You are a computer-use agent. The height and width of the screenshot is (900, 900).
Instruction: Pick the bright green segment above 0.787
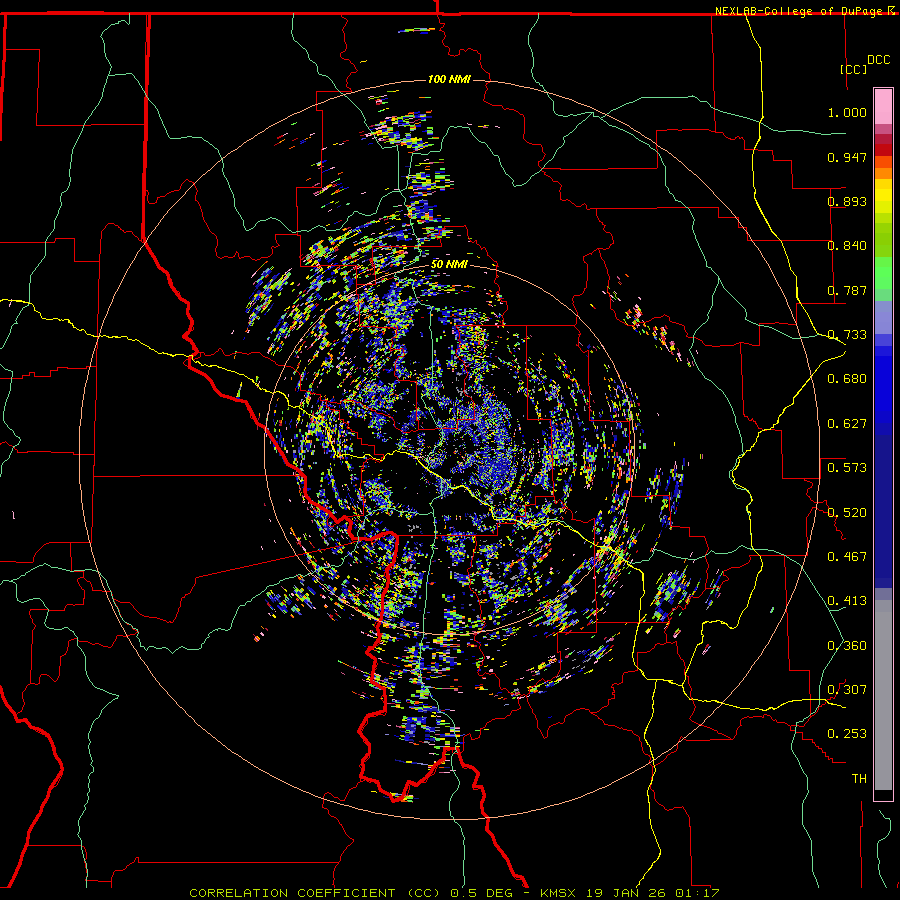(883, 273)
